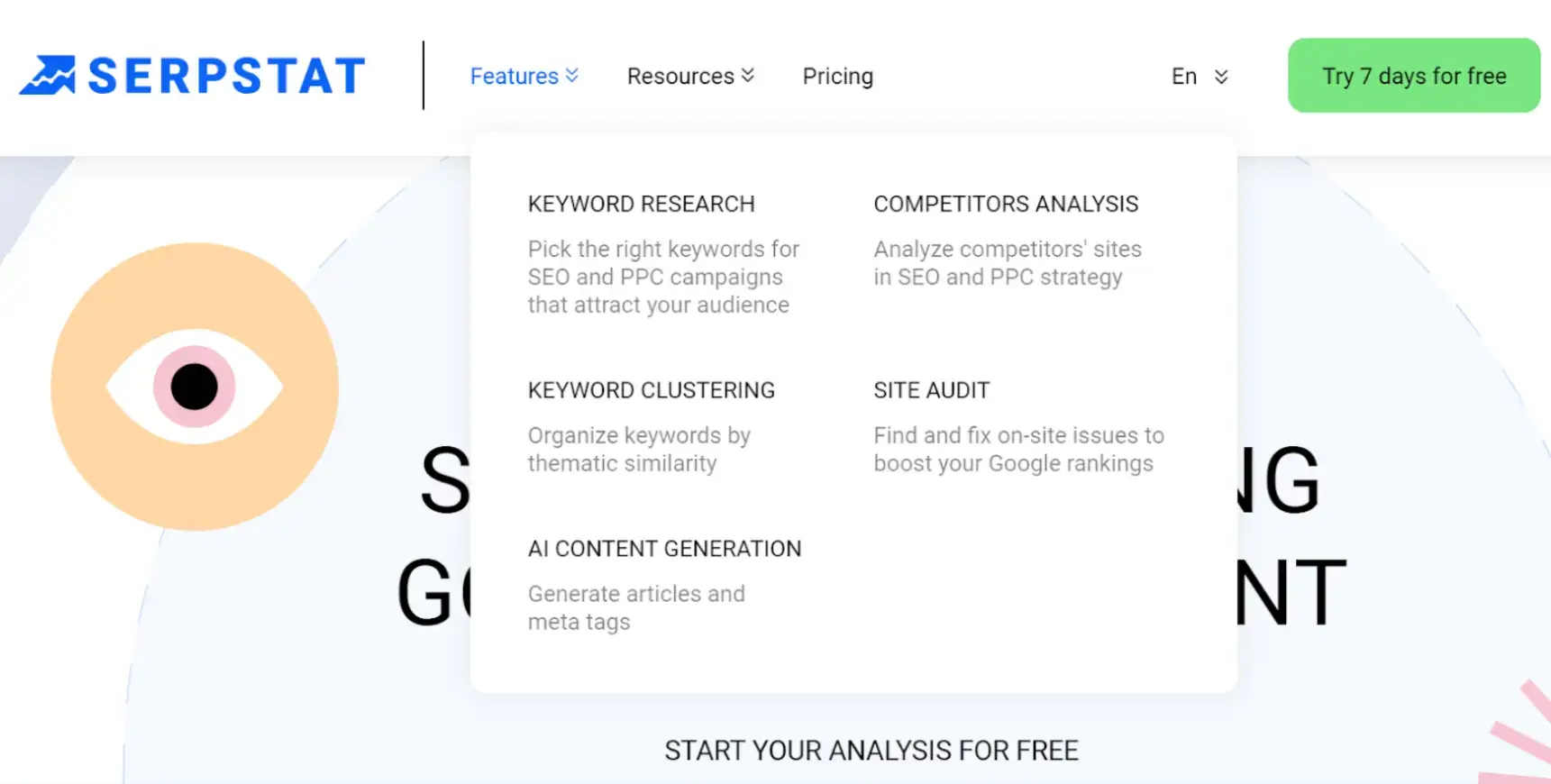
Task: Expand the chevron beside Resources
Action: (748, 76)
